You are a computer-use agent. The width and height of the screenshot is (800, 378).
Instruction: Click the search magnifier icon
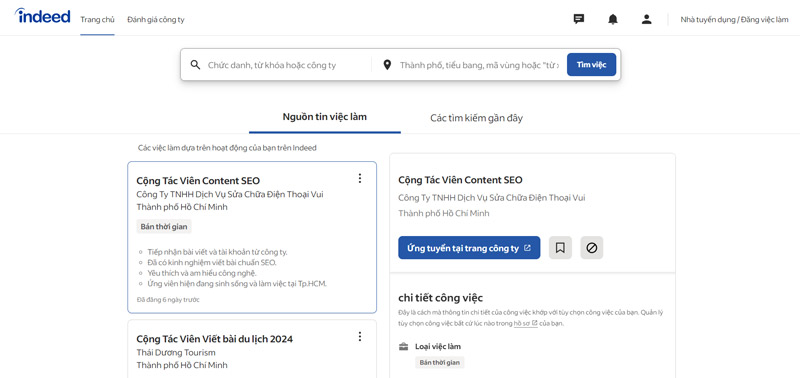click(x=195, y=65)
